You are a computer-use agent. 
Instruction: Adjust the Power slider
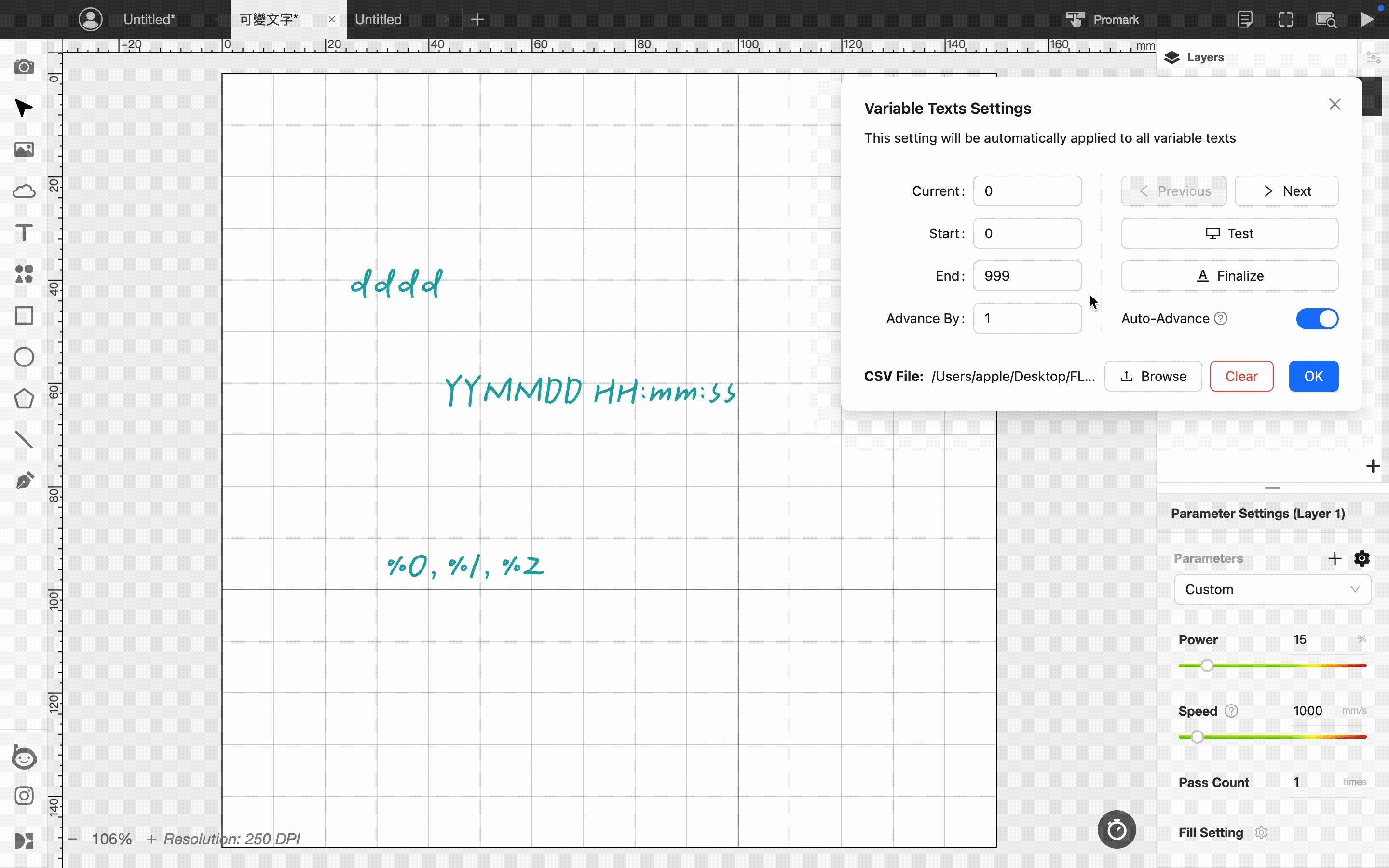tap(1272, 665)
